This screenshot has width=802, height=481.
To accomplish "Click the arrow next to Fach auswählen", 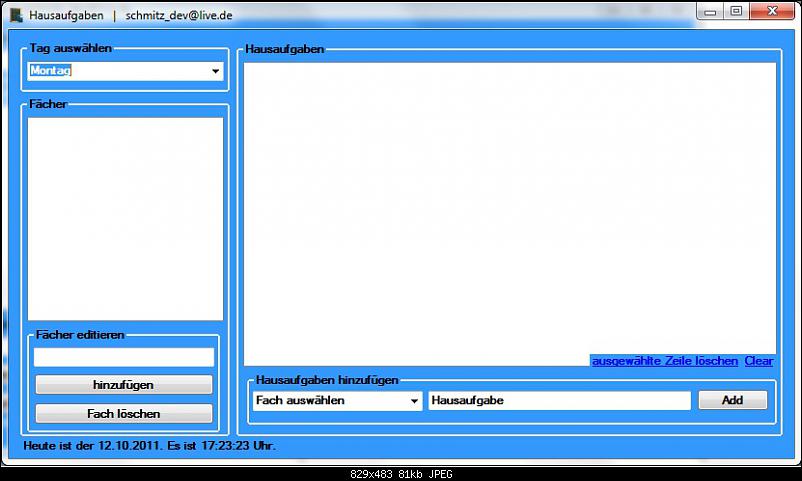I will (x=415, y=401).
